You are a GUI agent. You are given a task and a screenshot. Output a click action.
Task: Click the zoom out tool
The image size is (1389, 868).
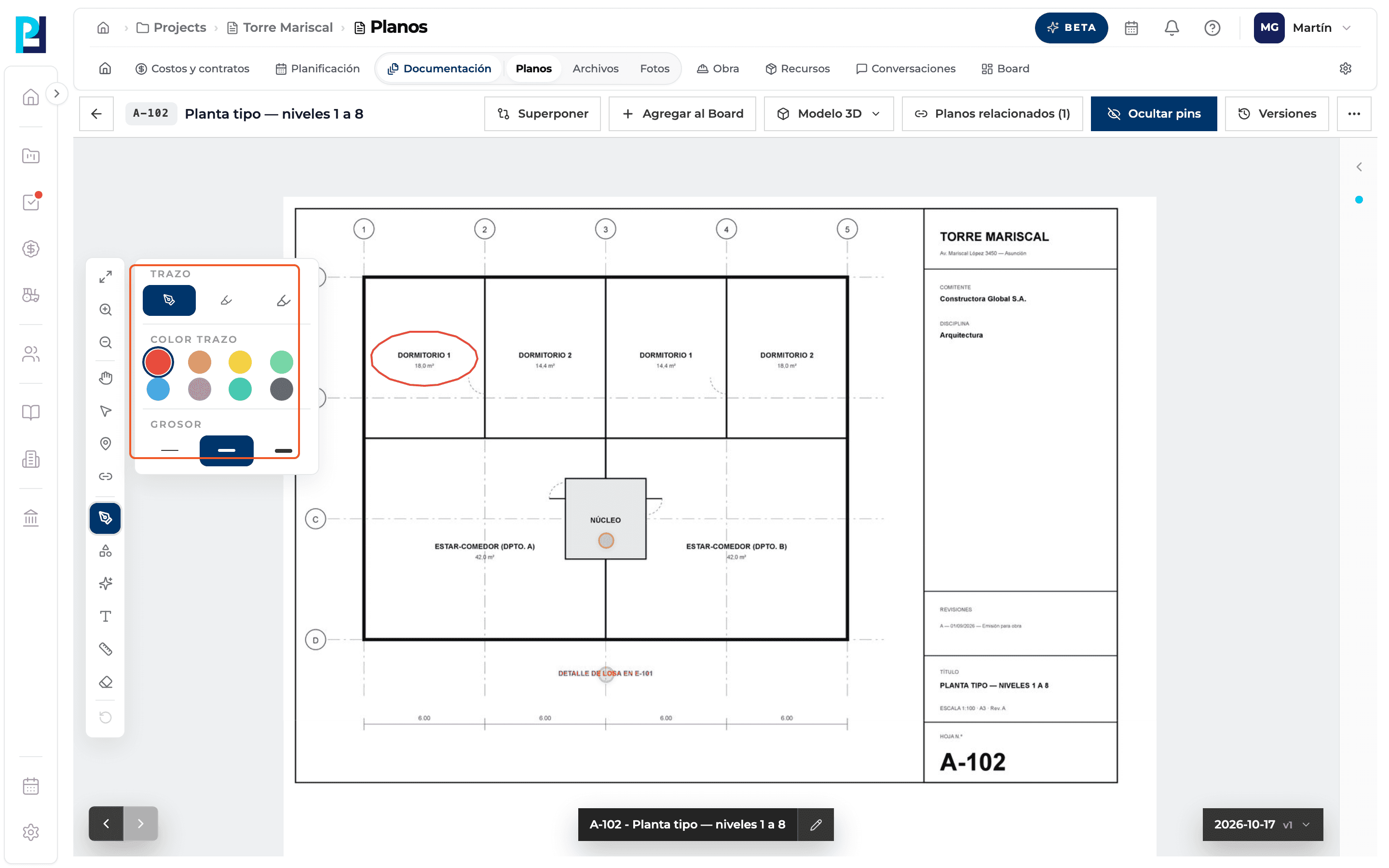[x=105, y=342]
